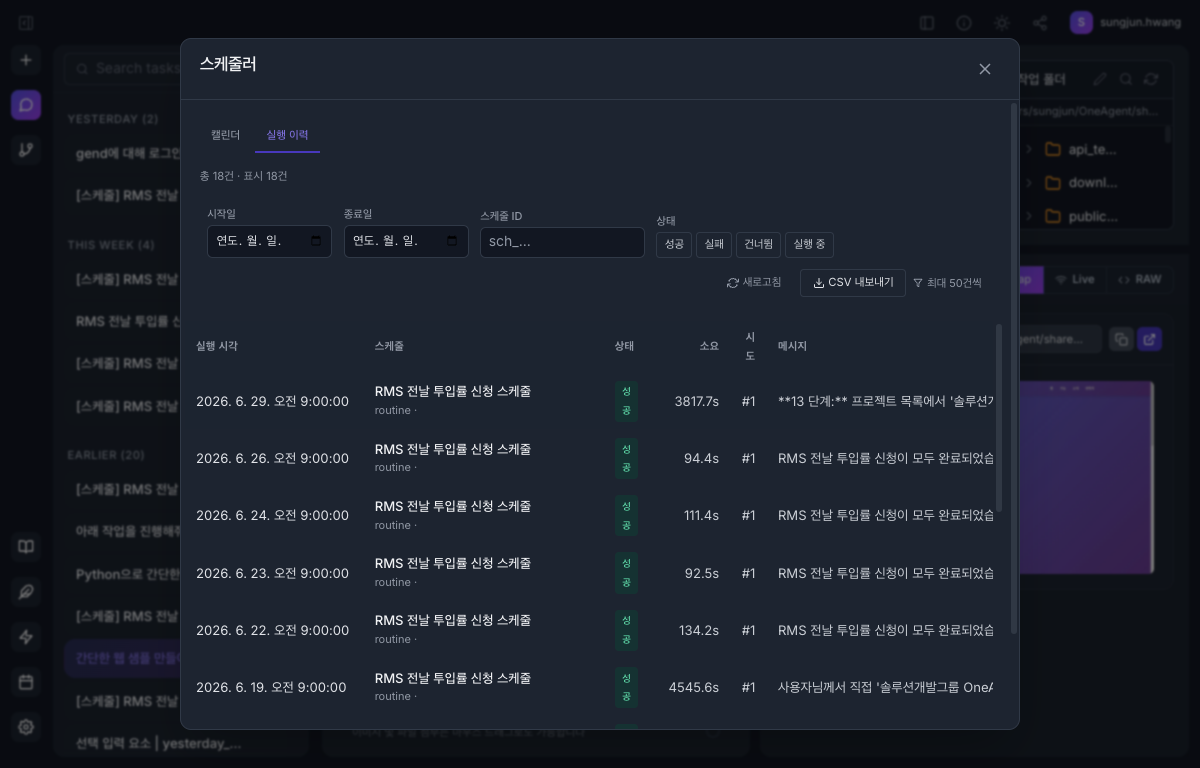Open the 시작일 date field
Screen dimensions: 1200x768
click(x=269, y=241)
